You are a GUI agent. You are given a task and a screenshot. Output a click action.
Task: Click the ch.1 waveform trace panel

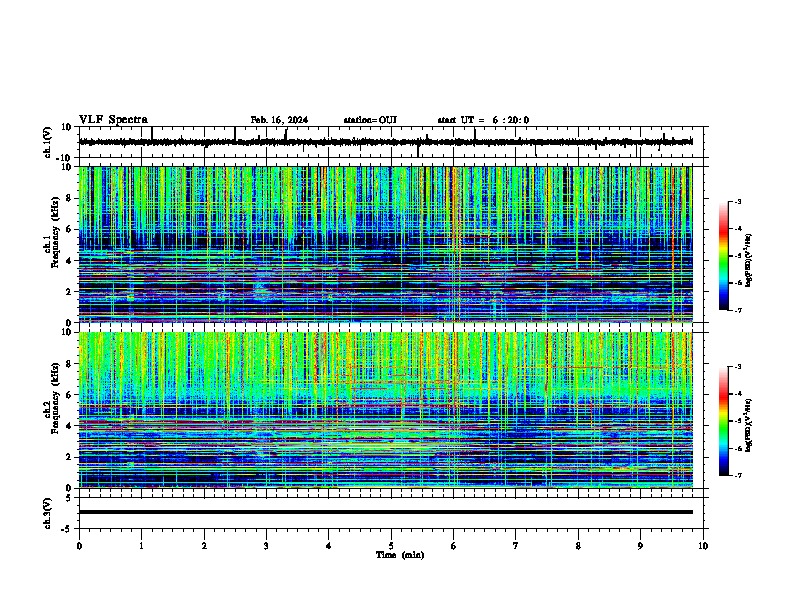(391, 142)
